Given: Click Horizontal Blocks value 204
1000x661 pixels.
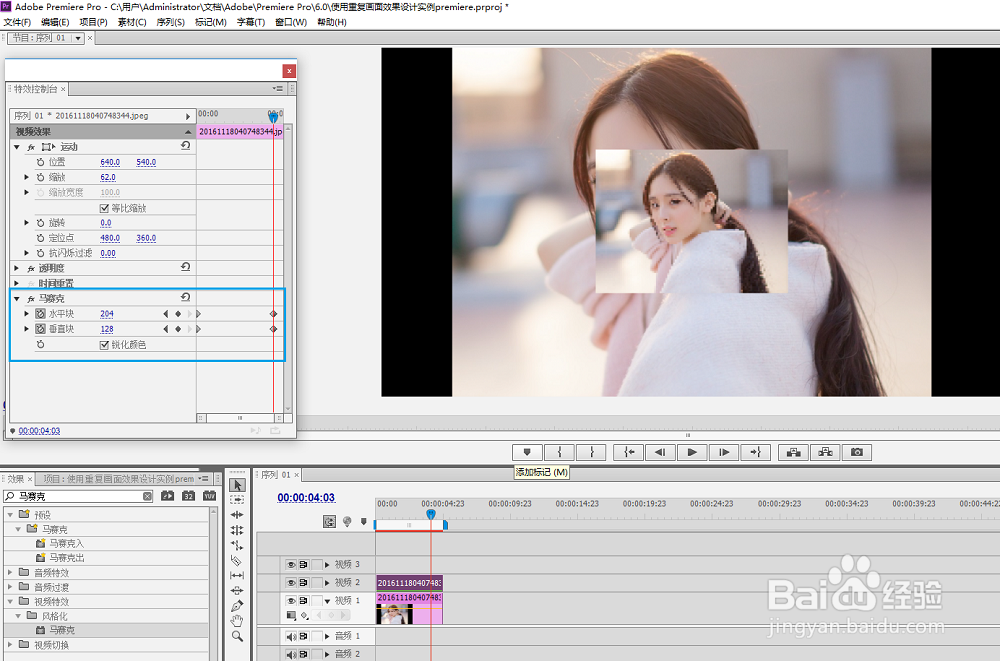Looking at the screenshot, I should pos(107,314).
